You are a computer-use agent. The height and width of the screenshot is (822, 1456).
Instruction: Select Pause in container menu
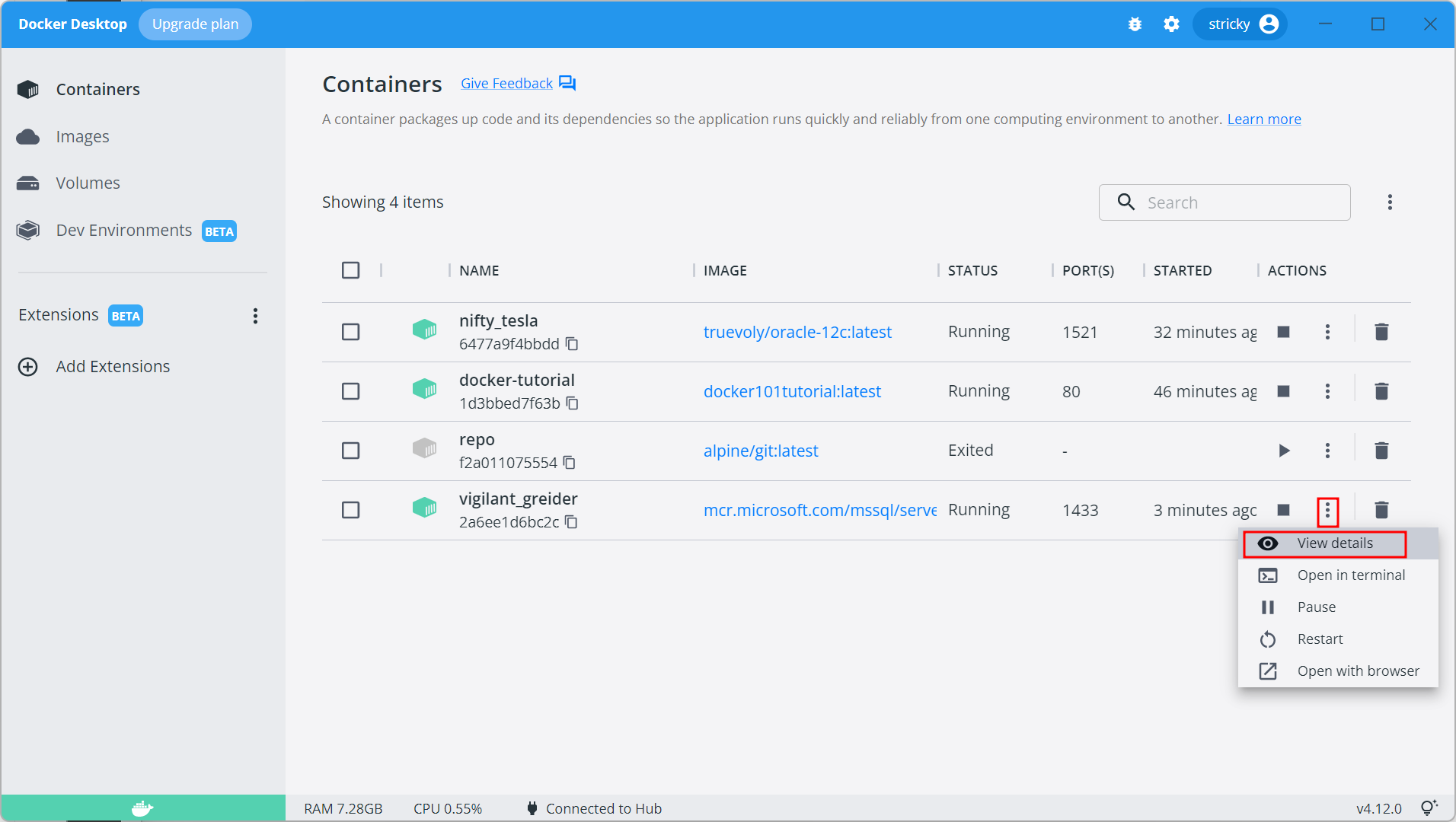1338,607
